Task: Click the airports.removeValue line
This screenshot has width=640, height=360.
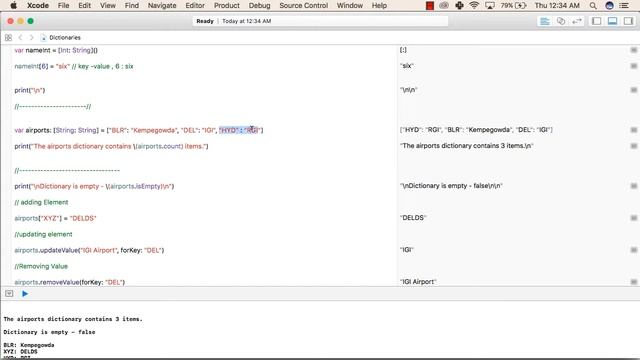Action: click(x=70, y=282)
